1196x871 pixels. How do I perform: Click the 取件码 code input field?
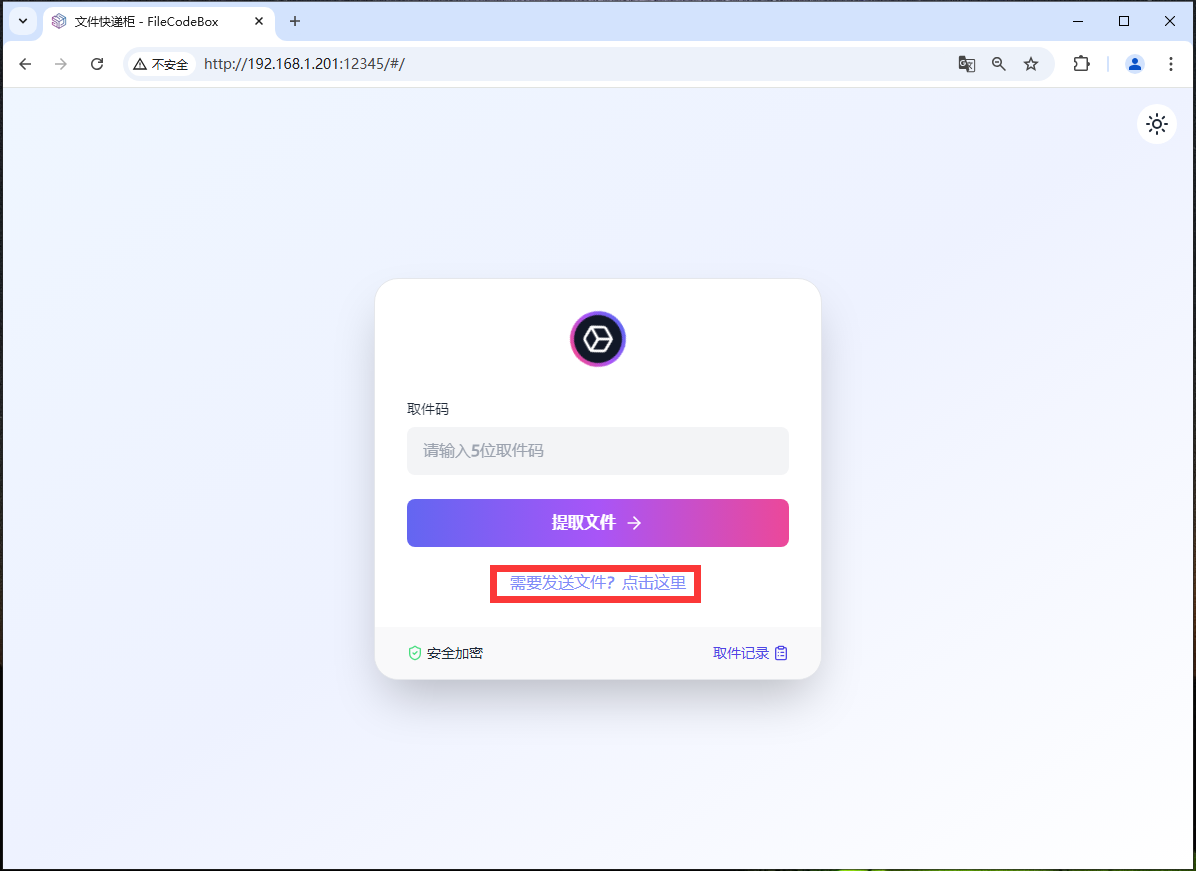(597, 451)
